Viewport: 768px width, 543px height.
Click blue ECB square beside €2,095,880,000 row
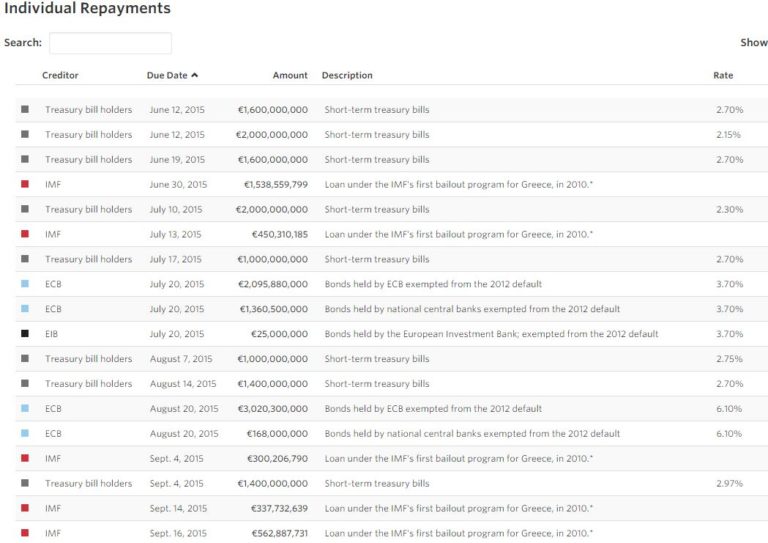[x=25, y=284]
